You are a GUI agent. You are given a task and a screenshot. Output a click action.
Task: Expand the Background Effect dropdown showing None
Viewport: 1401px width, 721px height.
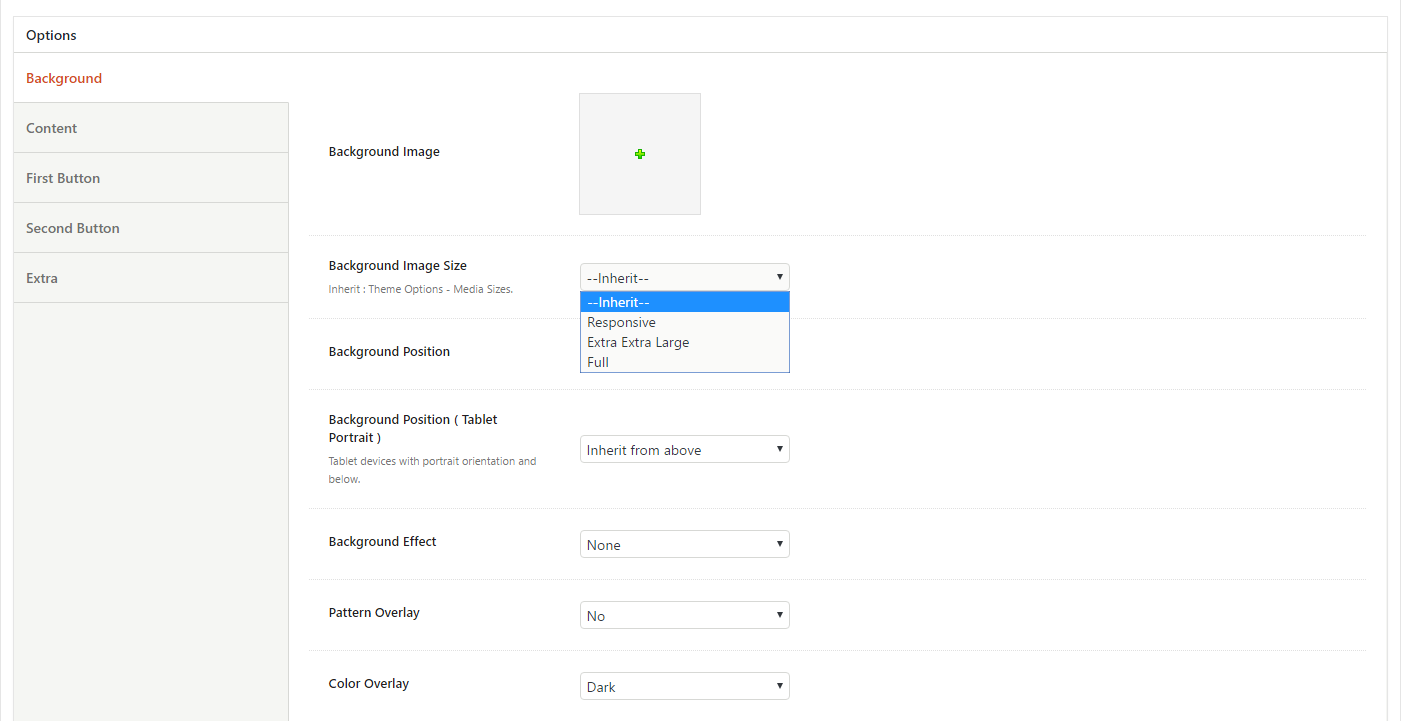click(x=684, y=545)
